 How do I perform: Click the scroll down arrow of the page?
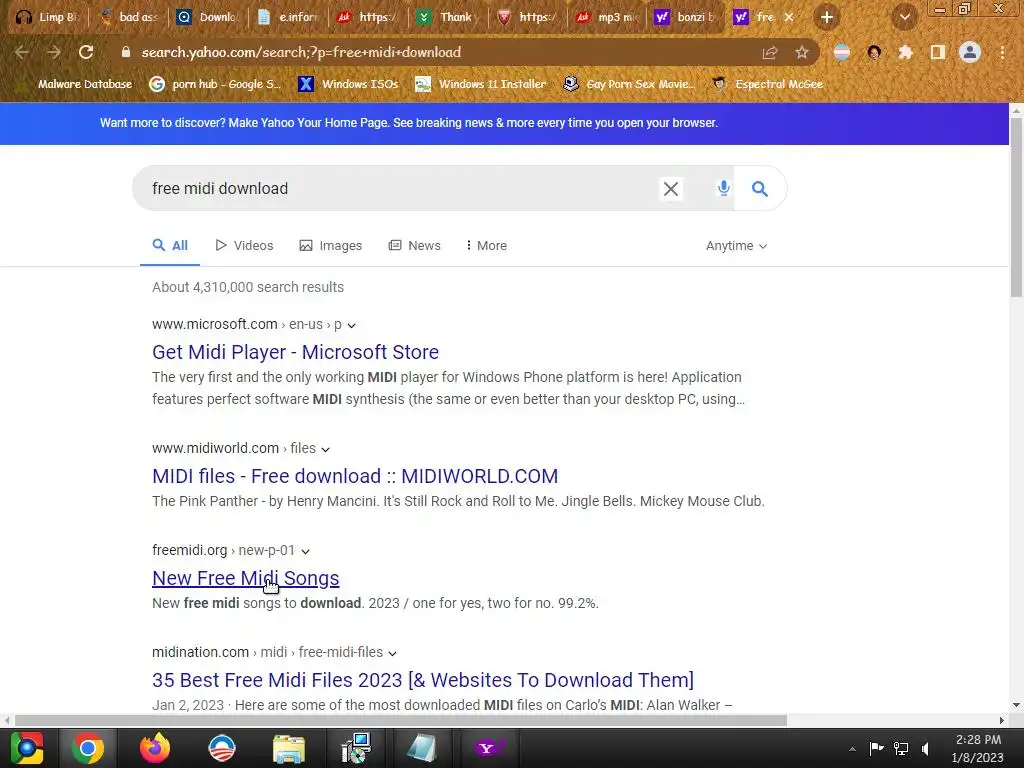coord(1016,705)
